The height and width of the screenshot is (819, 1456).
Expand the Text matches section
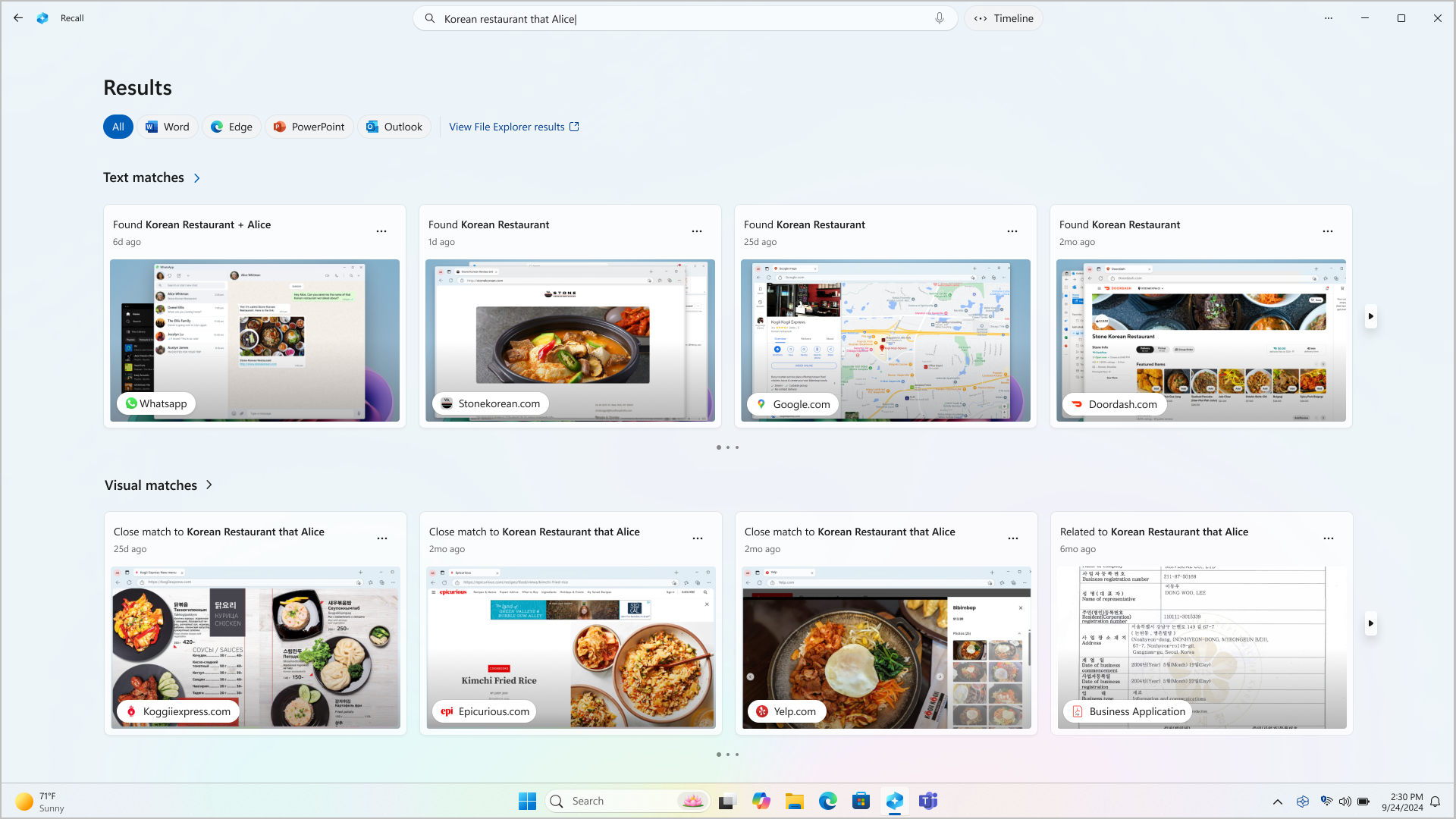196,178
